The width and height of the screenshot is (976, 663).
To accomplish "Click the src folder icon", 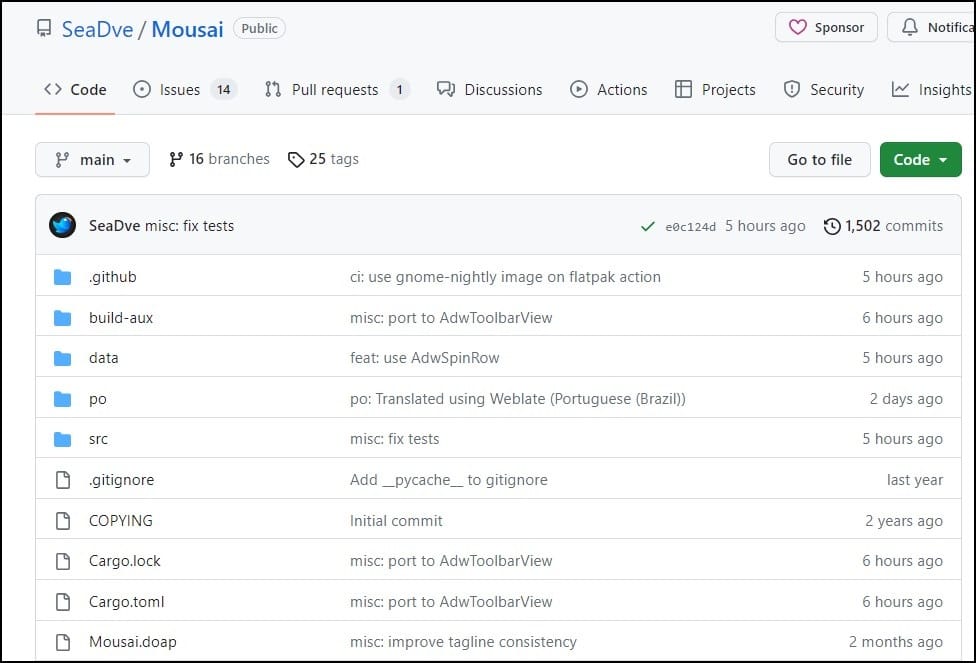I will (x=62, y=440).
